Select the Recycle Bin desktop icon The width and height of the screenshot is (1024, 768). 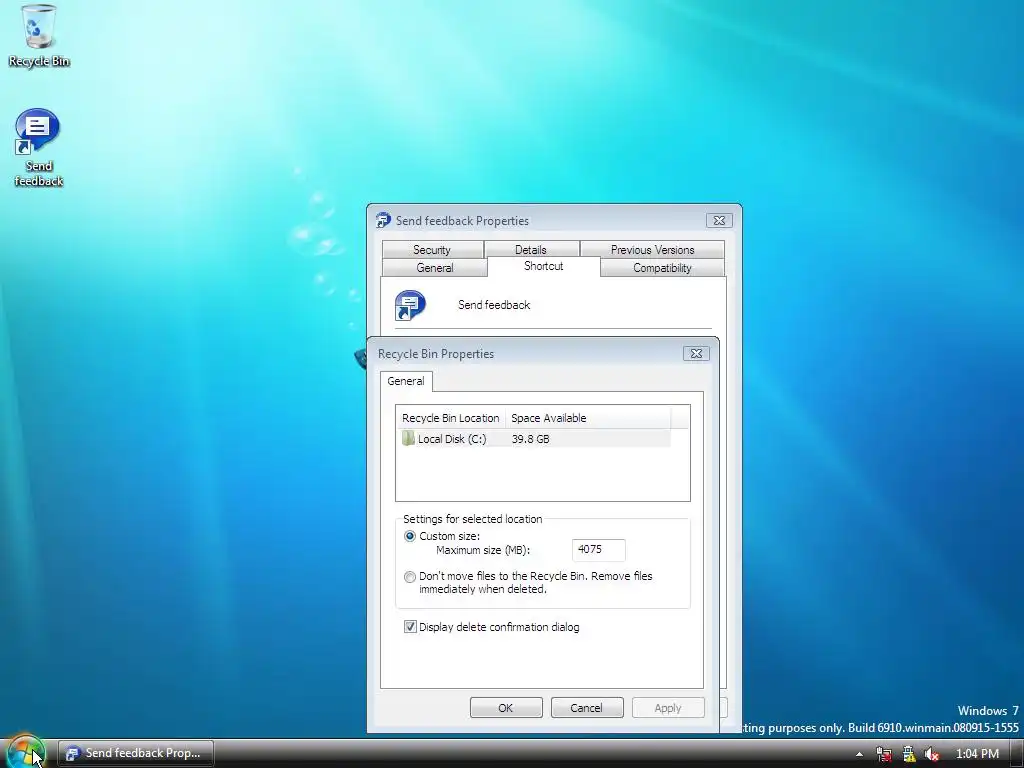[x=39, y=35]
